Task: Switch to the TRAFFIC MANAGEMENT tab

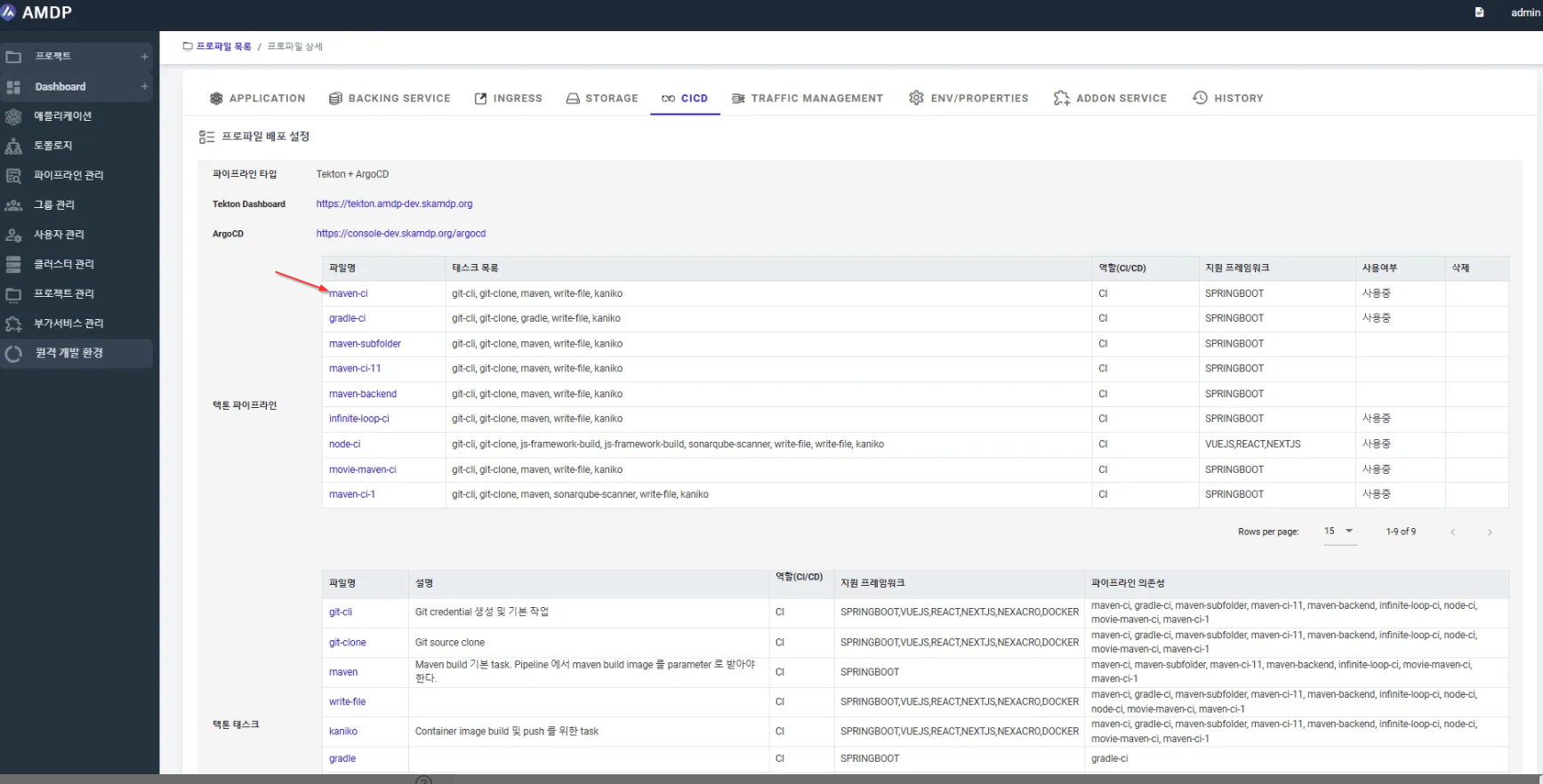Action: click(x=808, y=99)
